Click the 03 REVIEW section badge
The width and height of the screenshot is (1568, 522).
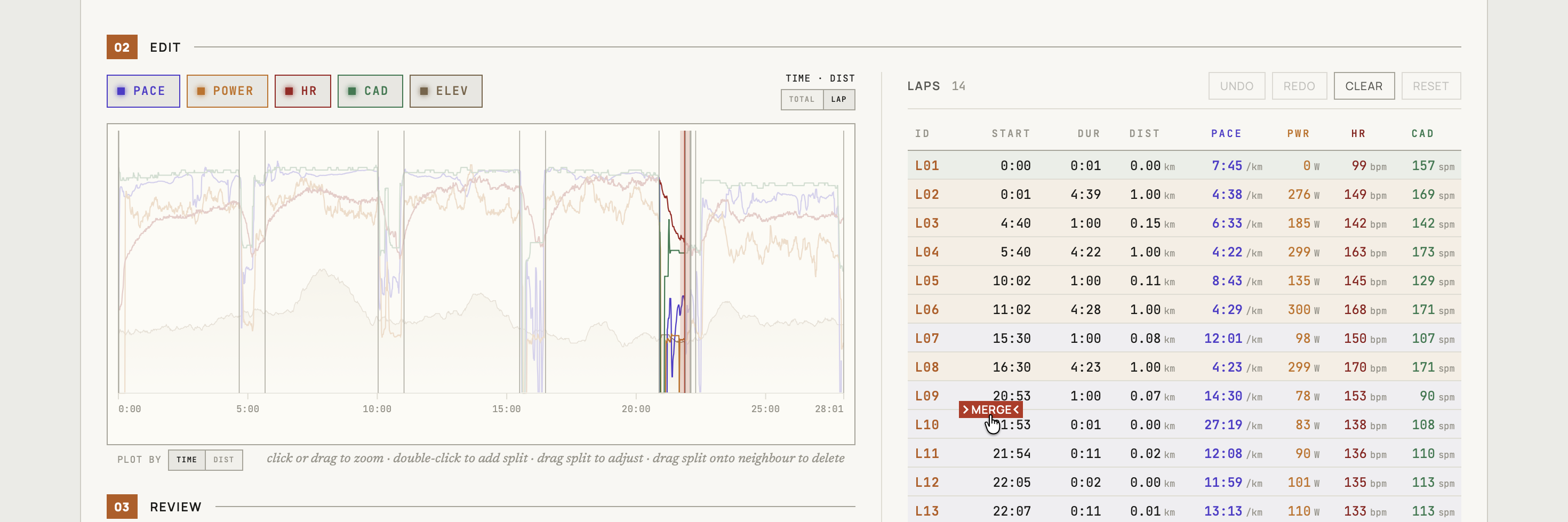[x=122, y=507]
